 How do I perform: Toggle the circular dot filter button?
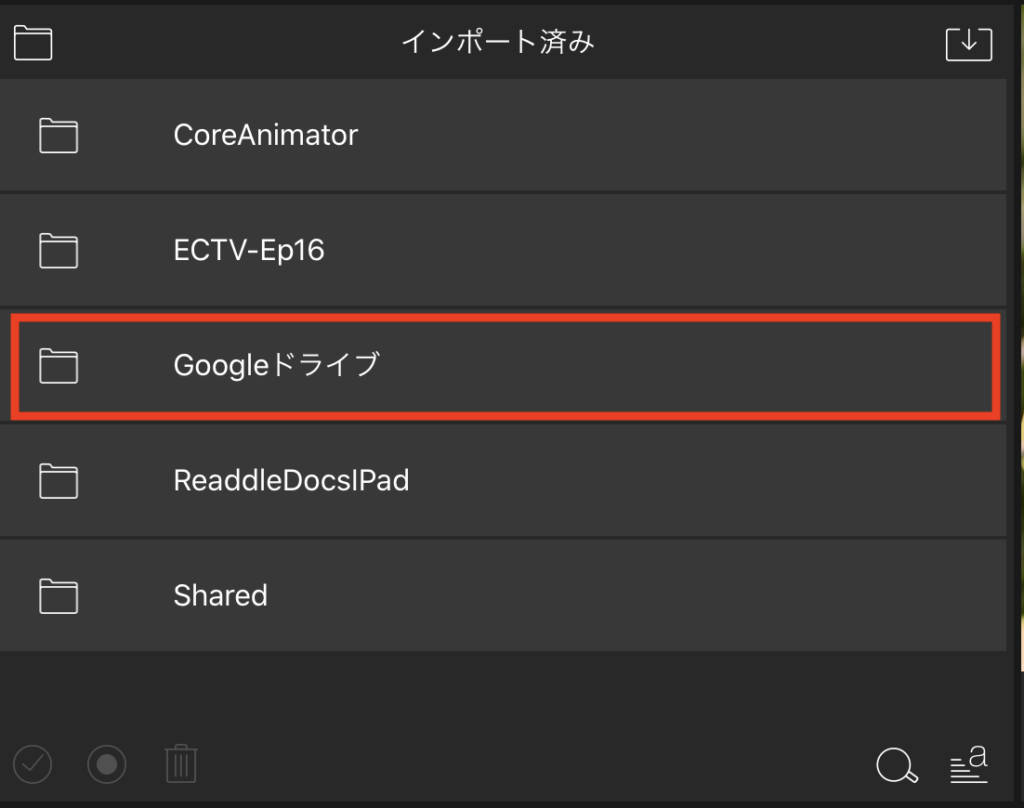(x=107, y=765)
